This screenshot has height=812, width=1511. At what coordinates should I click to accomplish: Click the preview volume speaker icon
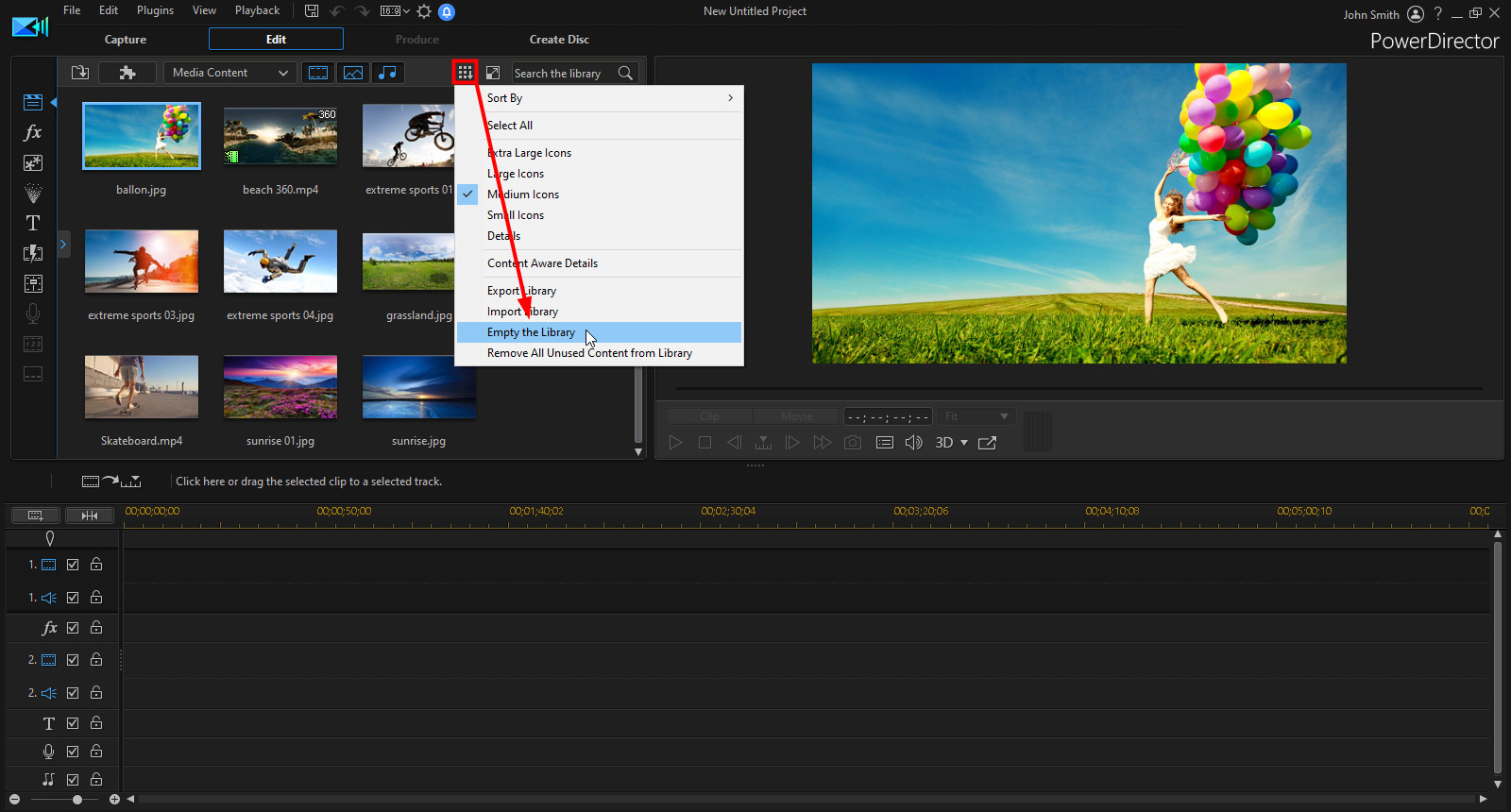913,443
